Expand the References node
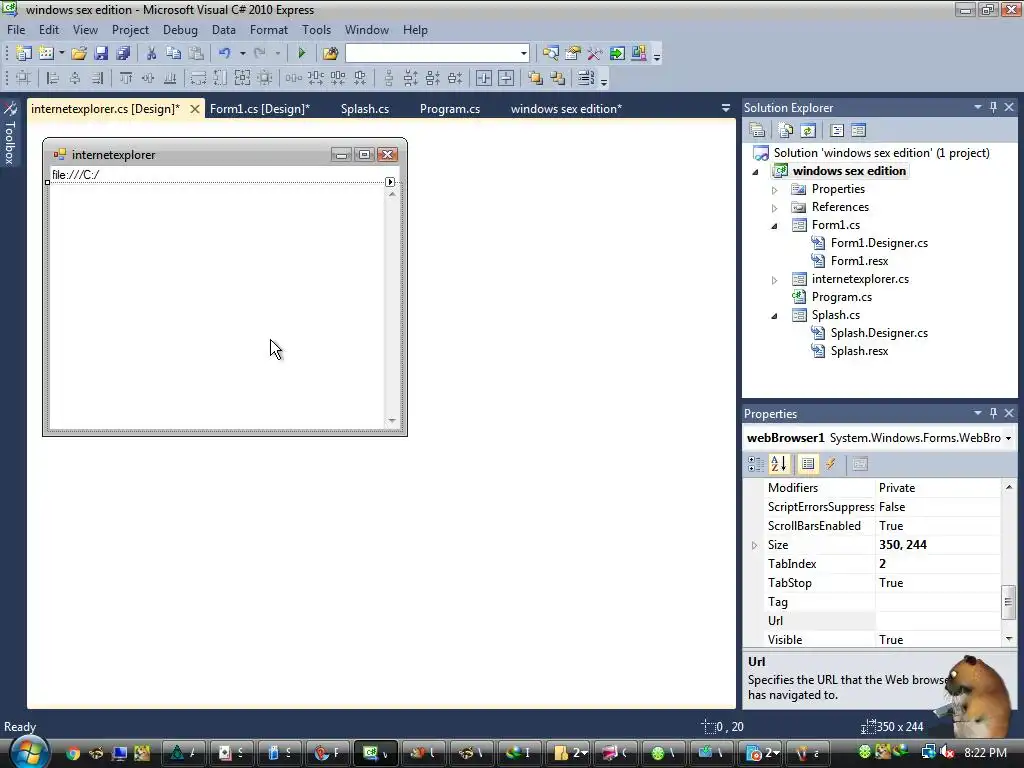Screen dimensions: 1024x768 coord(775,208)
